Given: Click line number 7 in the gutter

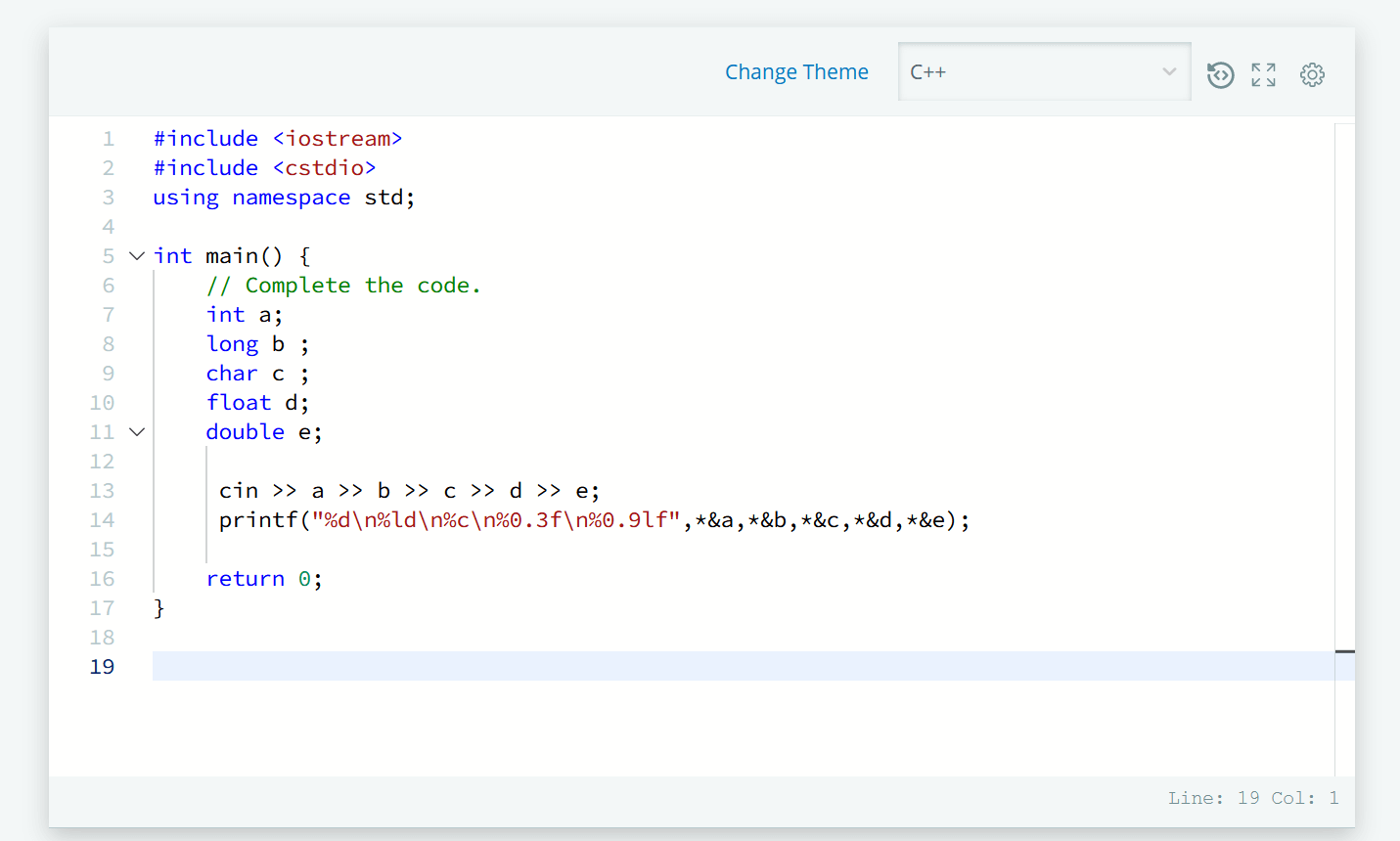Looking at the screenshot, I should [108, 314].
